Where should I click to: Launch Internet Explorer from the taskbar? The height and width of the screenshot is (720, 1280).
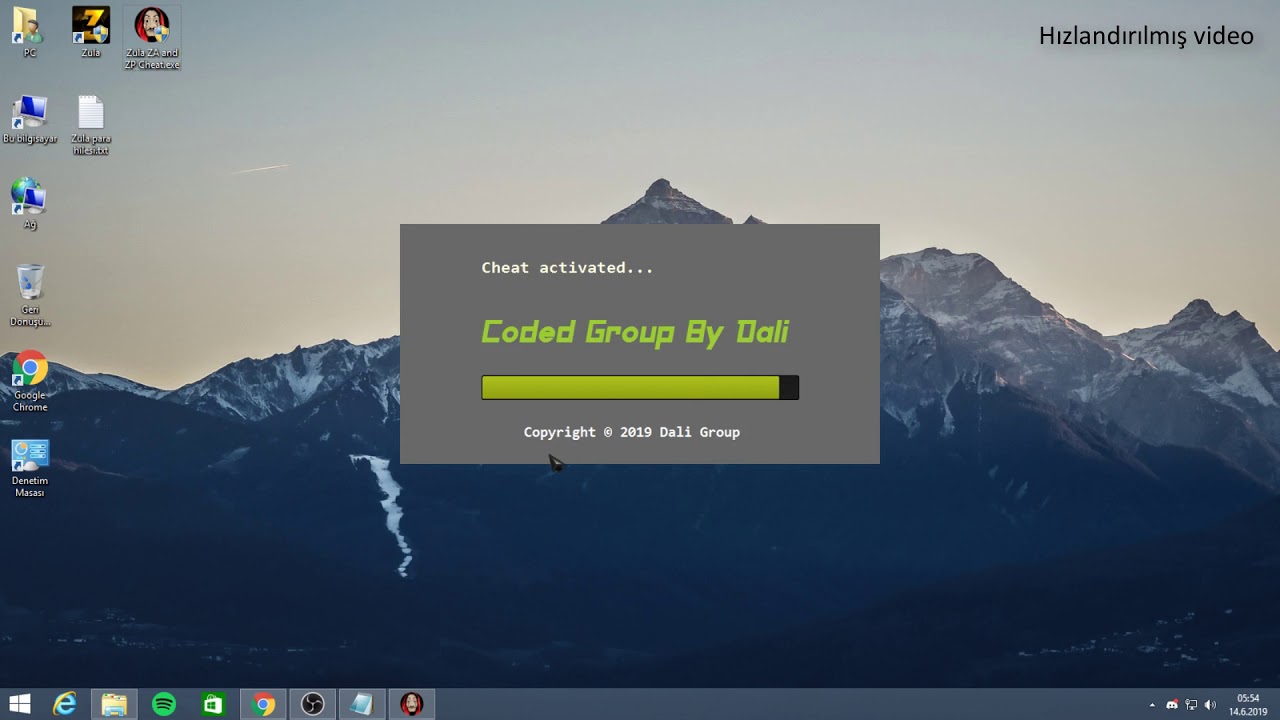[65, 704]
